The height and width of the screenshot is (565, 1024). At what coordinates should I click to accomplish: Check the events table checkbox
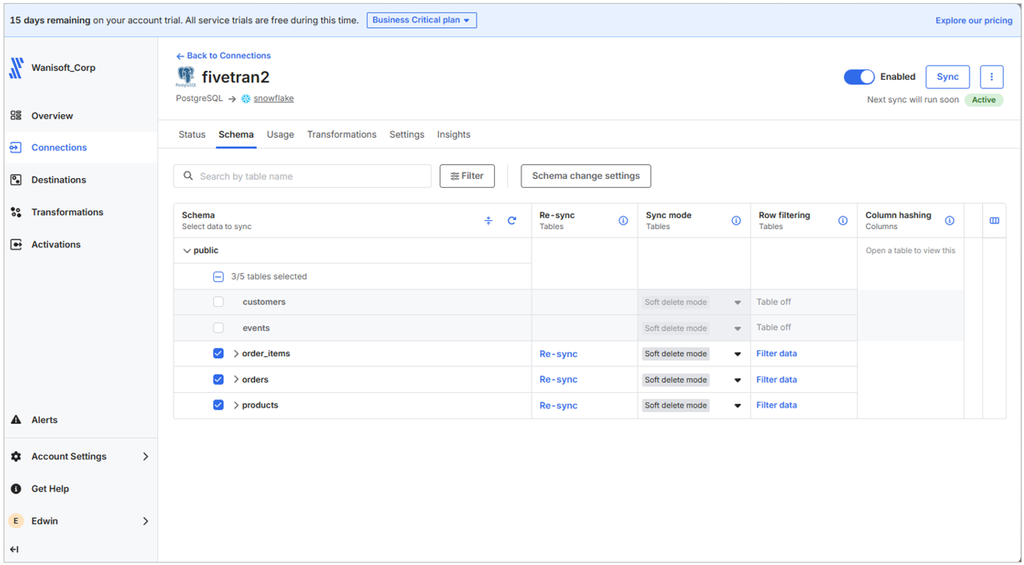(x=218, y=328)
